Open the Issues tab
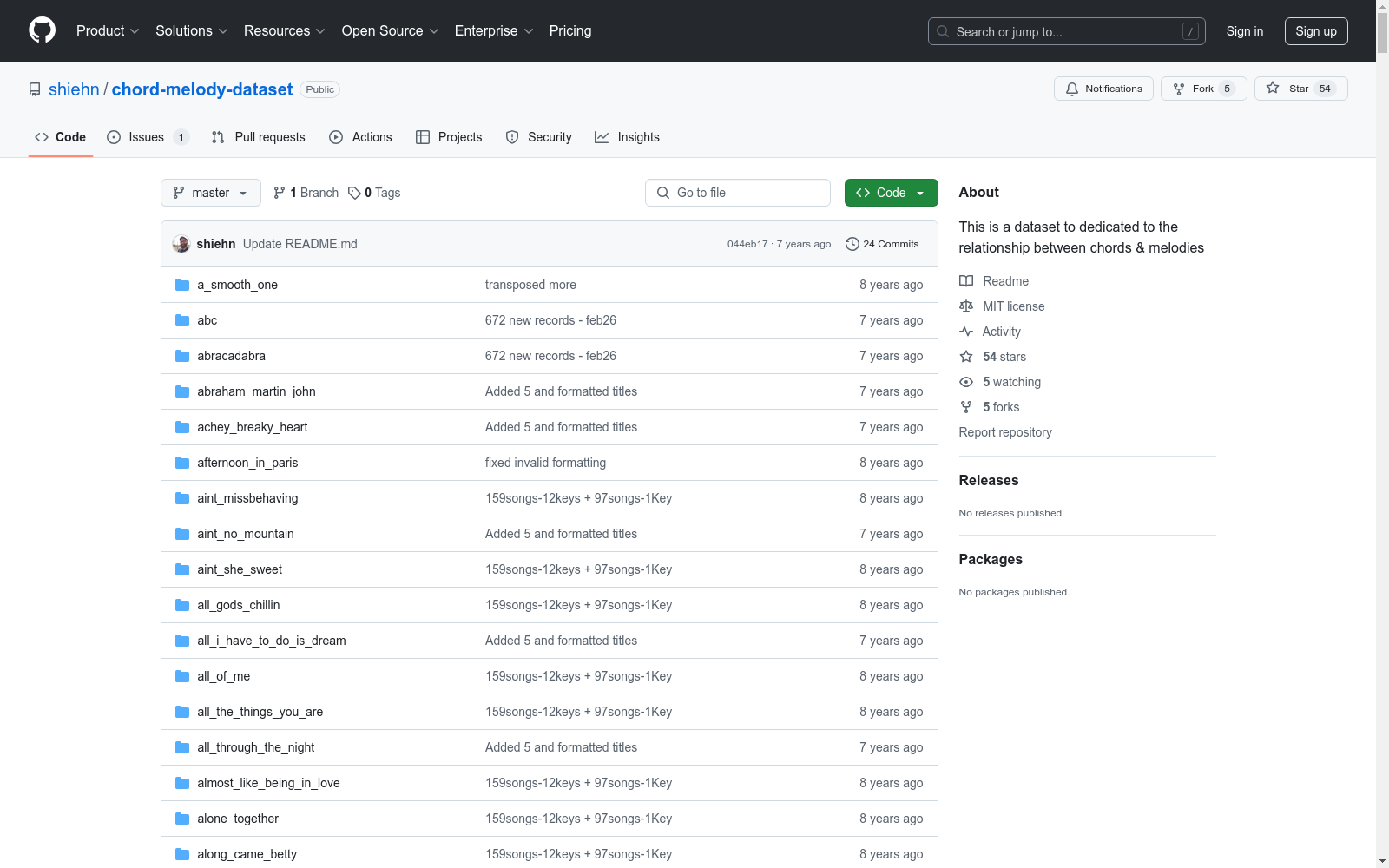 coord(148,137)
